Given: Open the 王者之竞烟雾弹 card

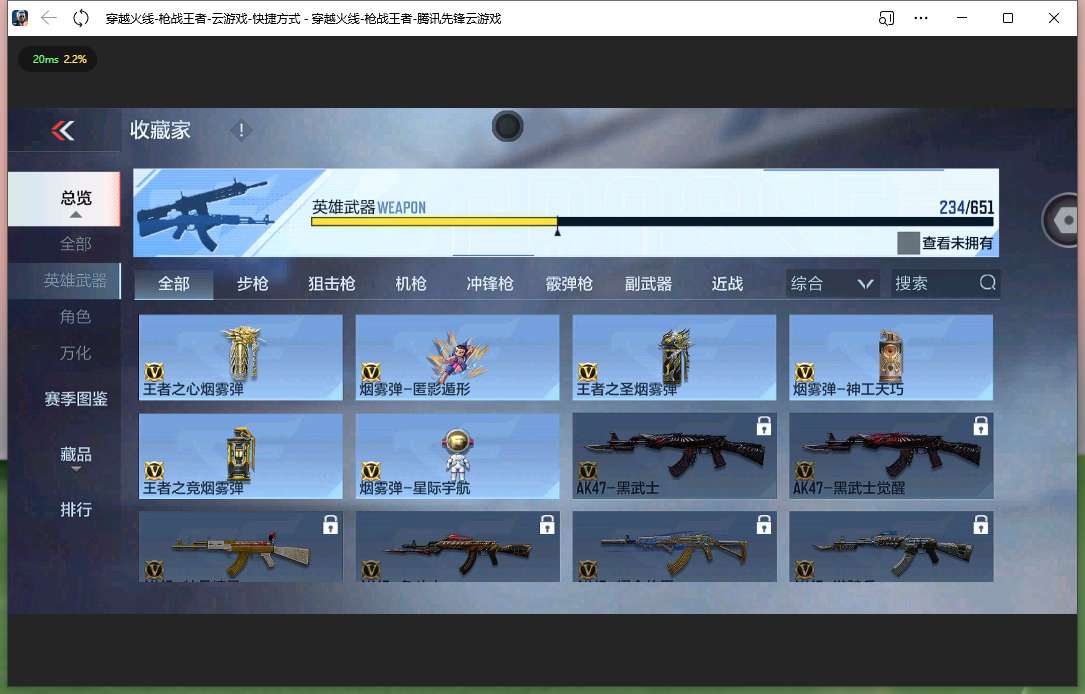Looking at the screenshot, I should click(x=241, y=456).
